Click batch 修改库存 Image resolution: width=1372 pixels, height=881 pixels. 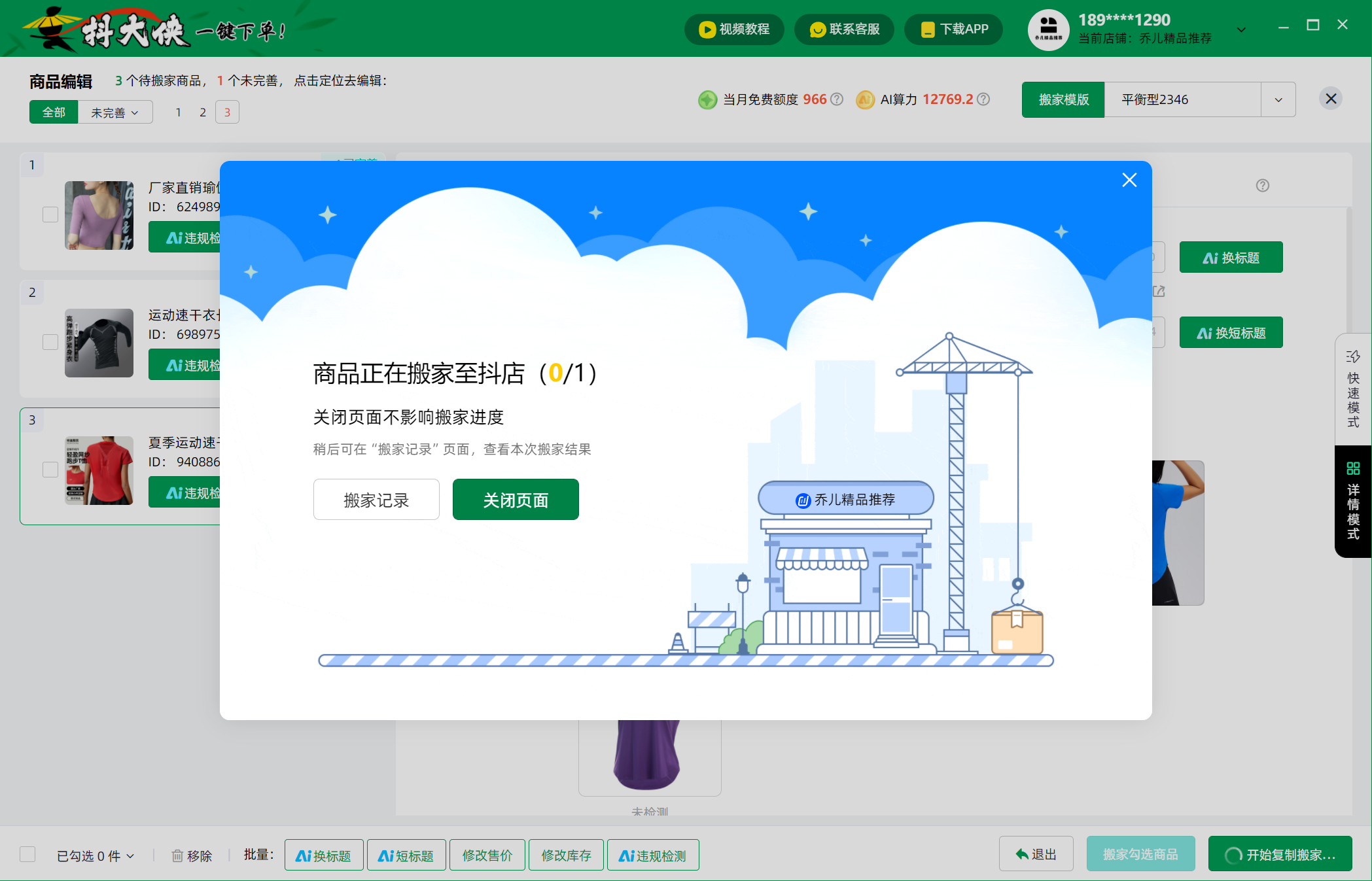tap(567, 855)
